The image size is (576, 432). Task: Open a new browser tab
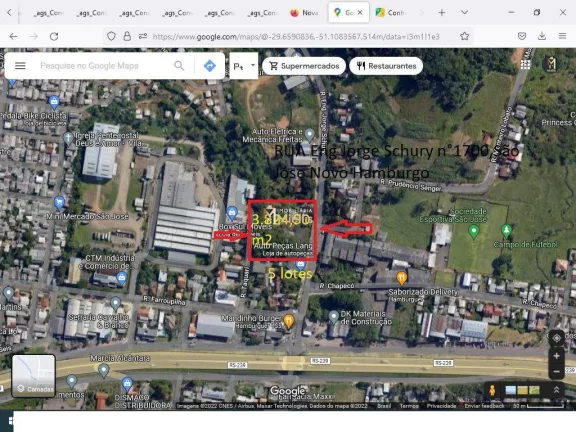click(442, 12)
